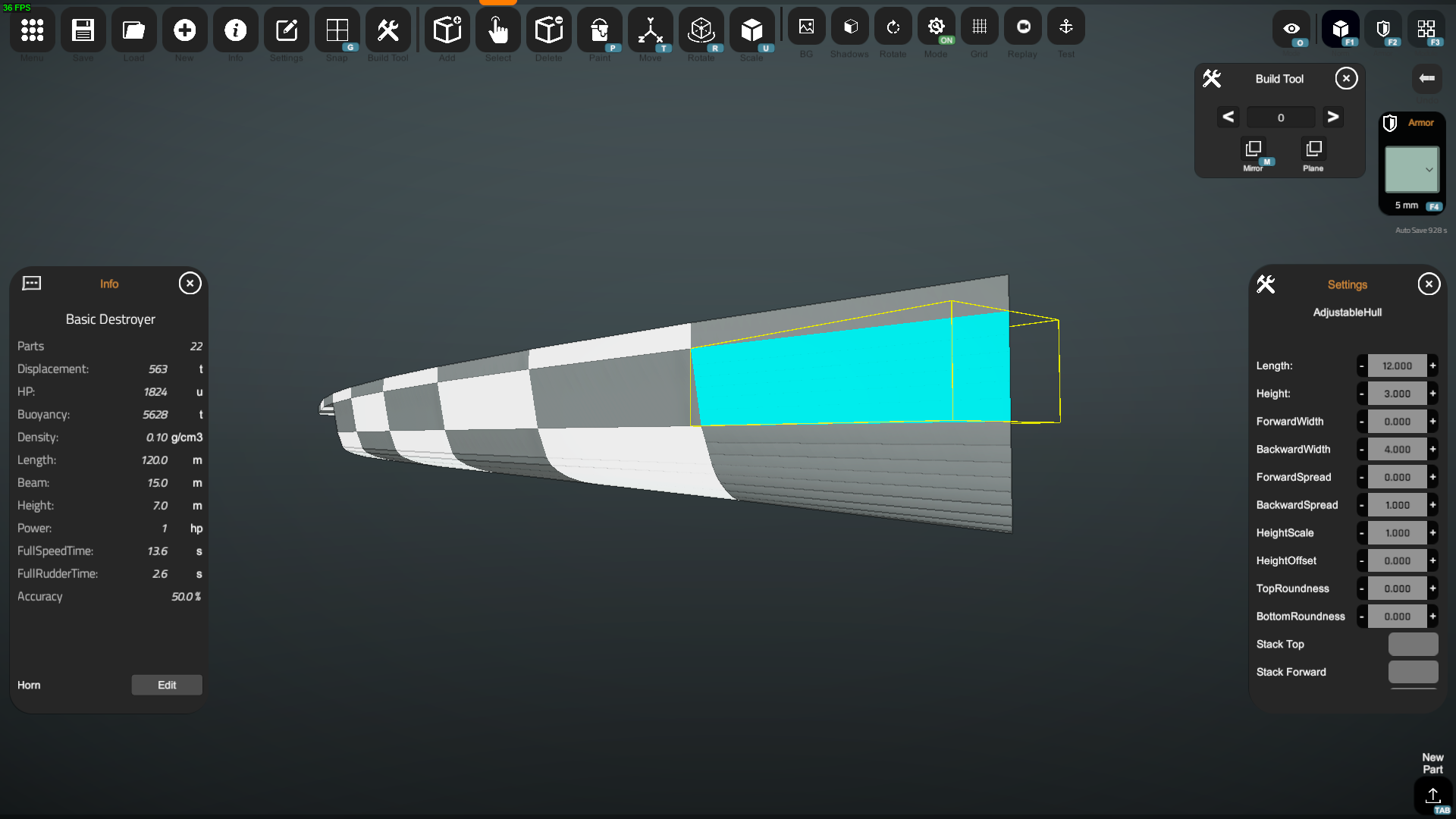Toggle Mode gear ON switch

click(936, 27)
